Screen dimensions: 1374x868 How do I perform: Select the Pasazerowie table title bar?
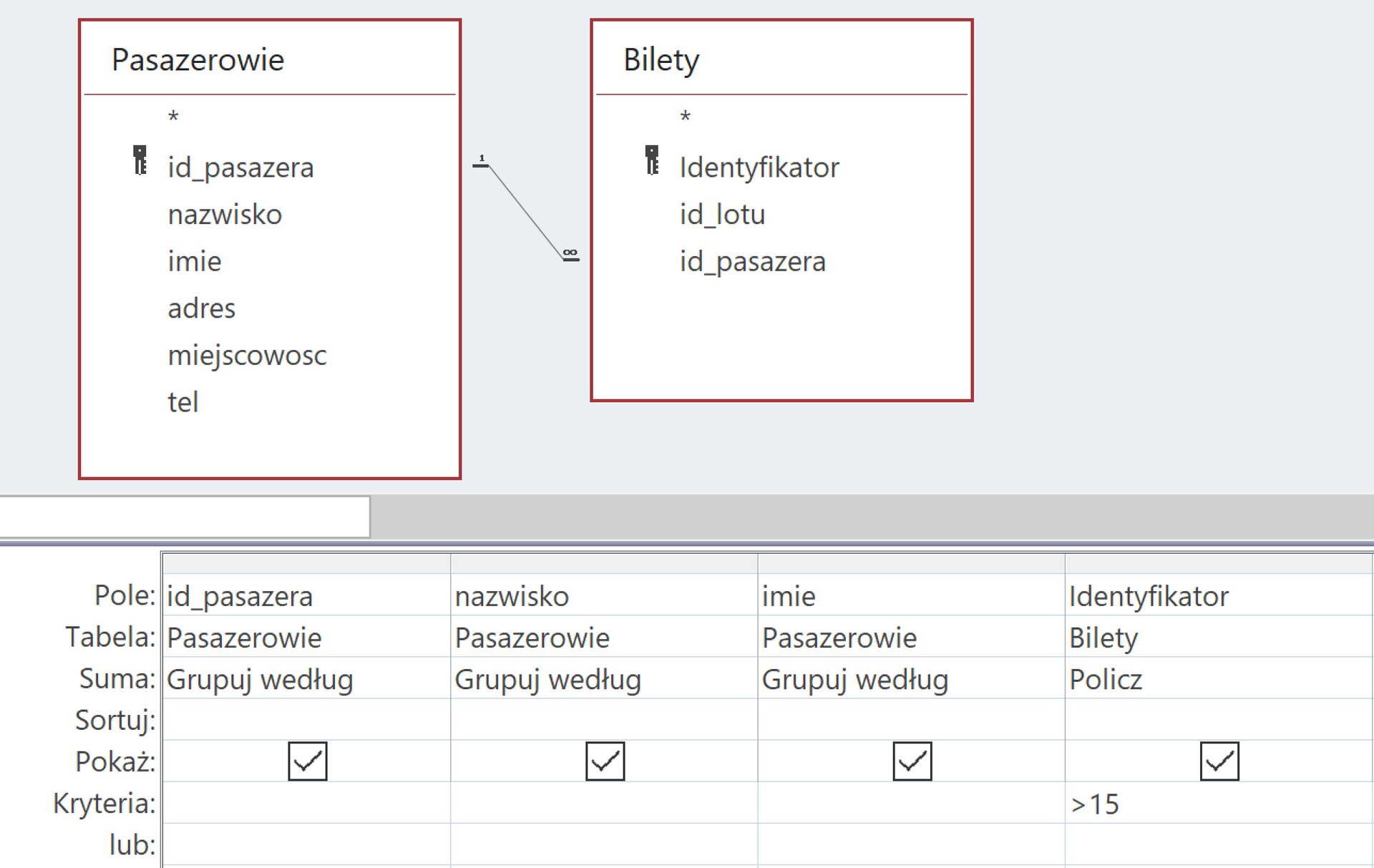(198, 60)
